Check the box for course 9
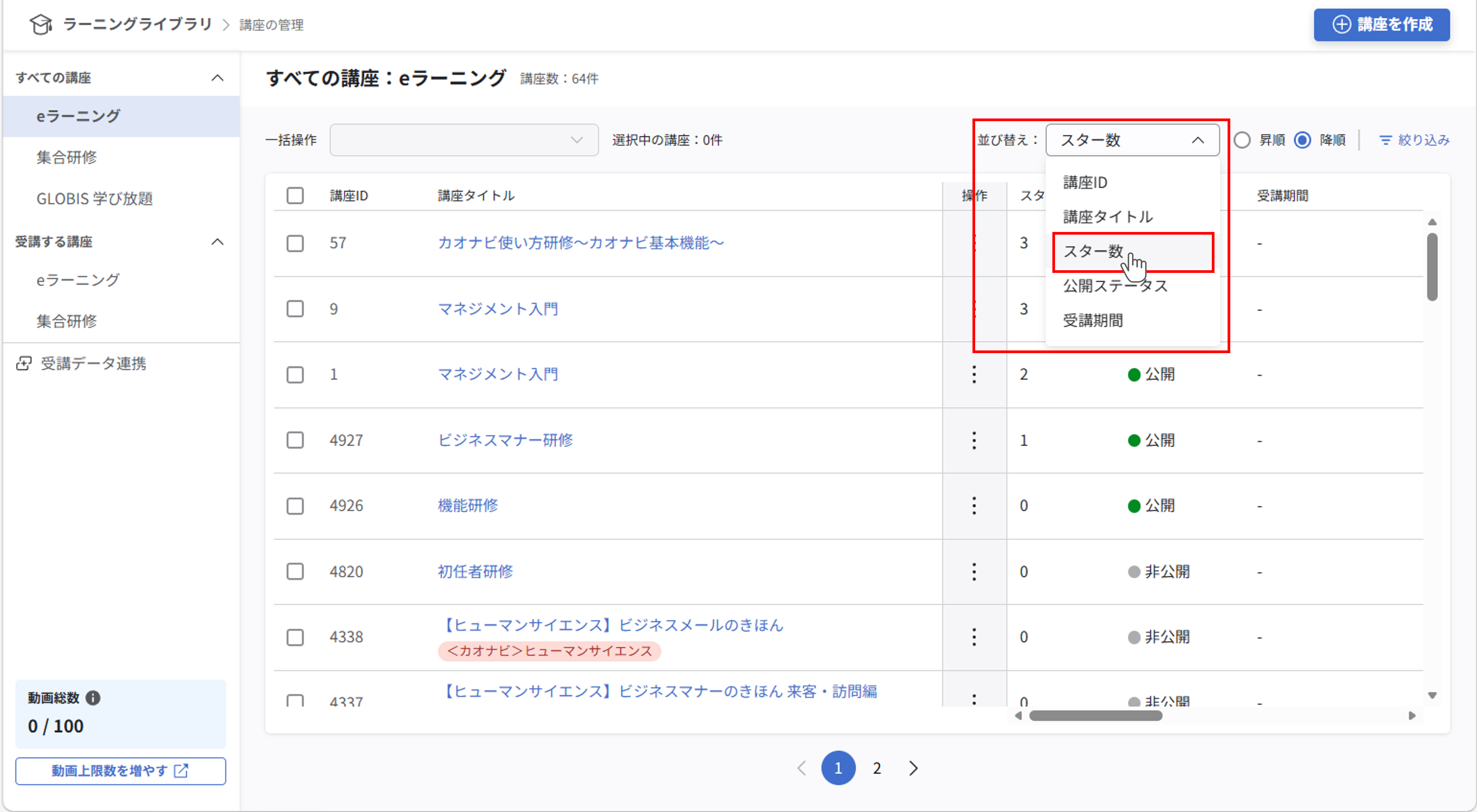Viewport: 1477px width, 812px height. click(x=295, y=309)
